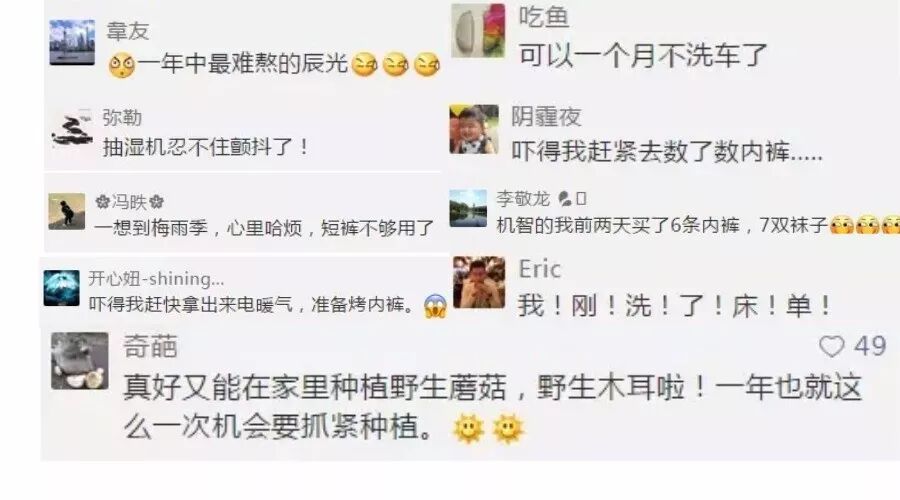
Task: Open 弥勒's ink-painting avatar
Action: [x=72, y=130]
